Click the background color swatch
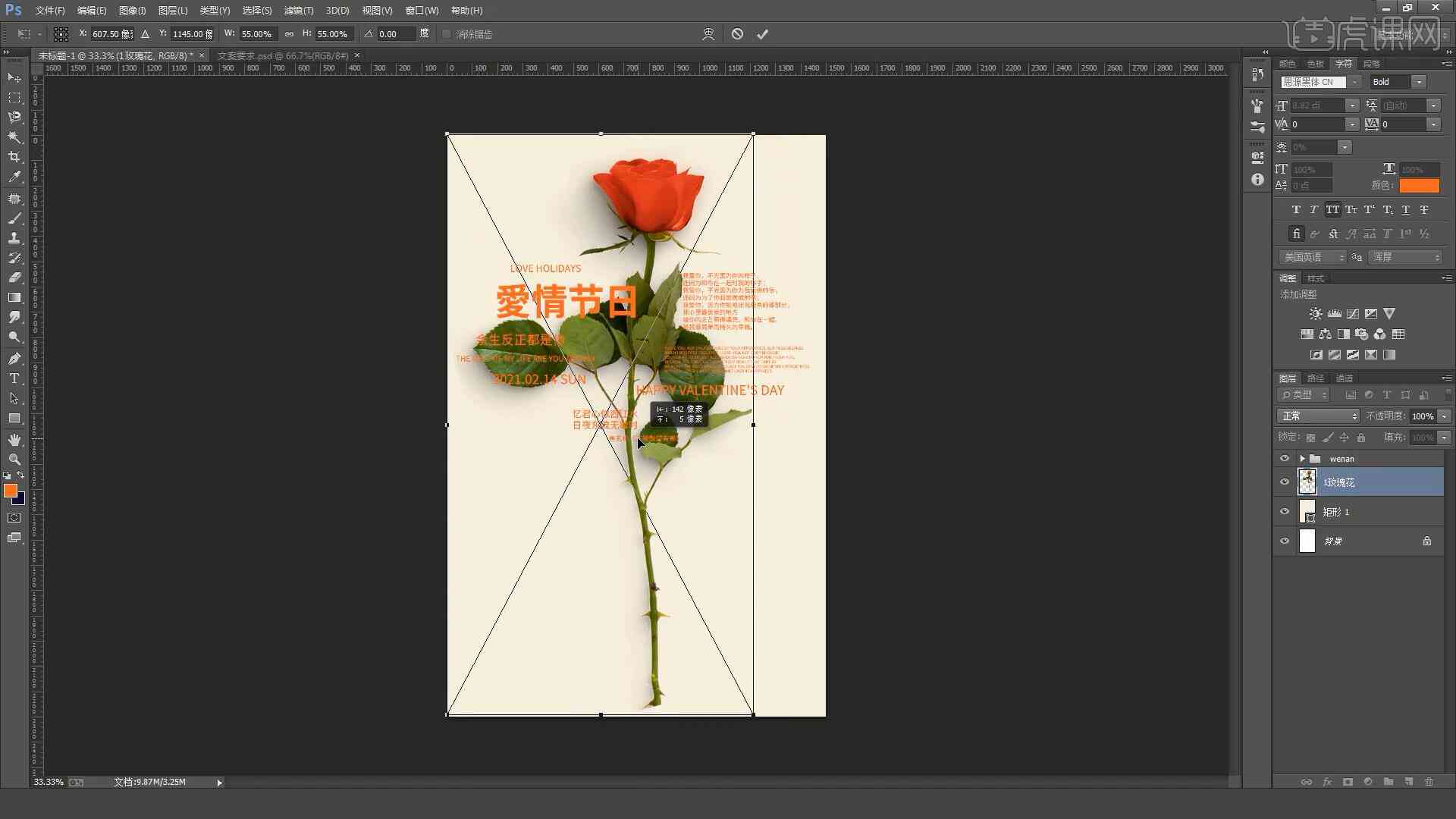Screen dimensions: 1456x819 (20, 500)
